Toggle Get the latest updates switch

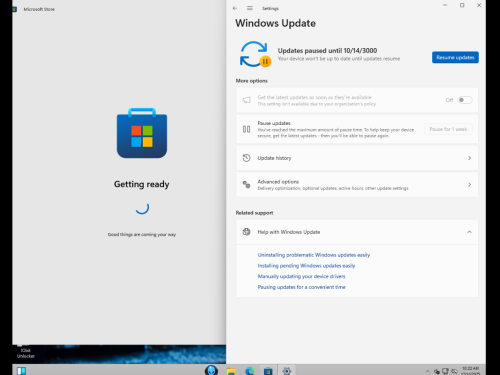(465, 100)
